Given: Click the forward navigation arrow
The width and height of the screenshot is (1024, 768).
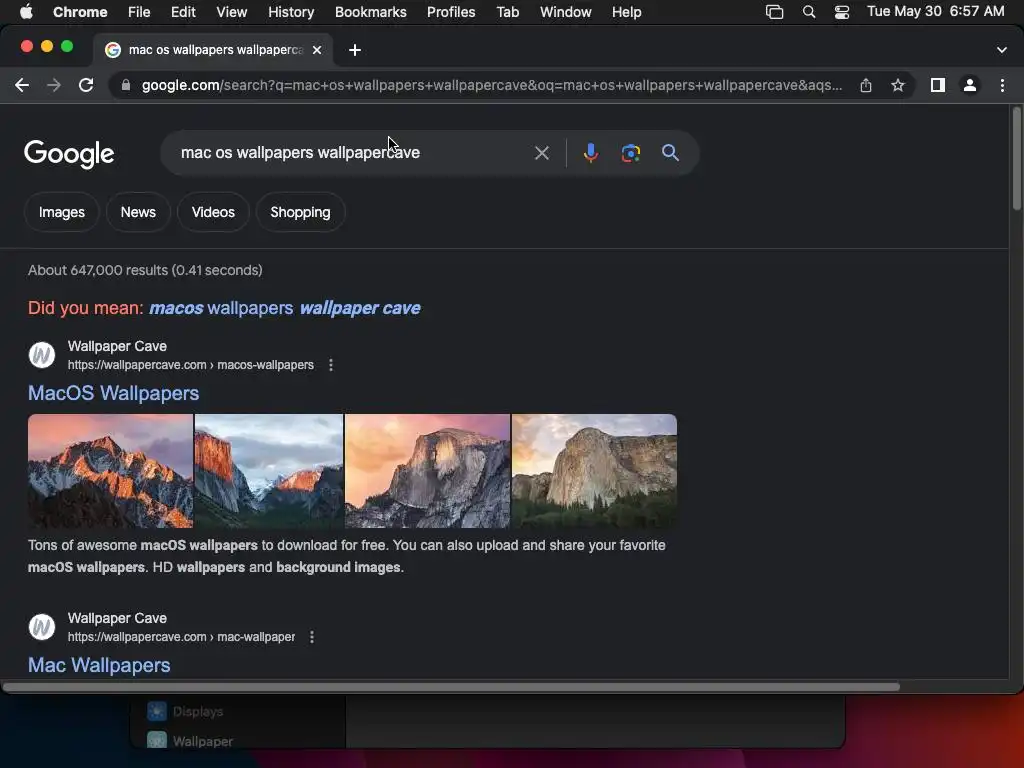Looking at the screenshot, I should pyautogui.click(x=54, y=85).
